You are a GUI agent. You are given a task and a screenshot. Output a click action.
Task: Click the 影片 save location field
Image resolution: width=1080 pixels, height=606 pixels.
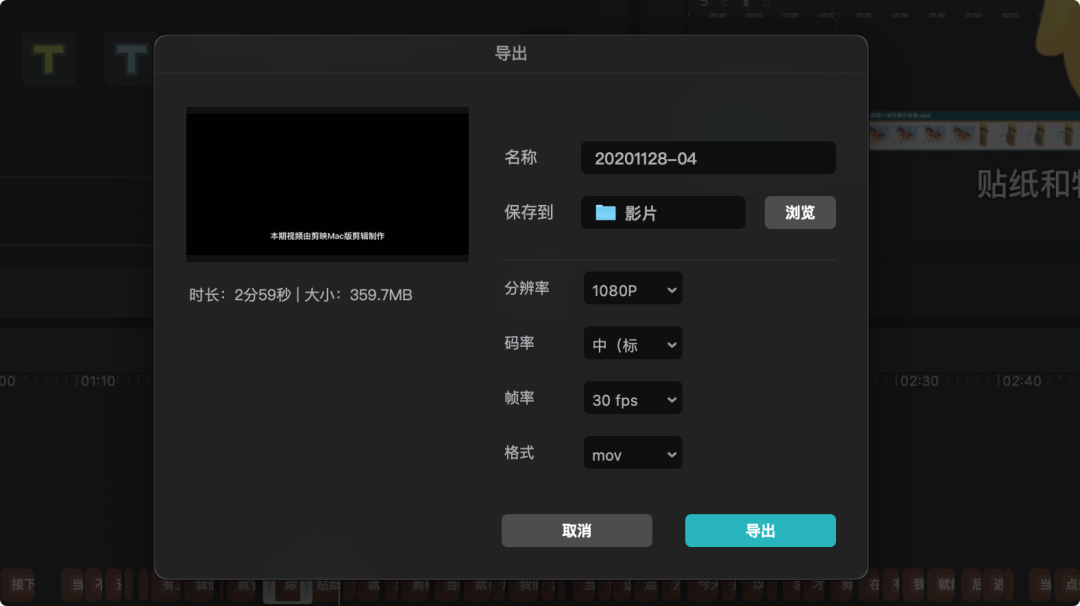point(663,213)
